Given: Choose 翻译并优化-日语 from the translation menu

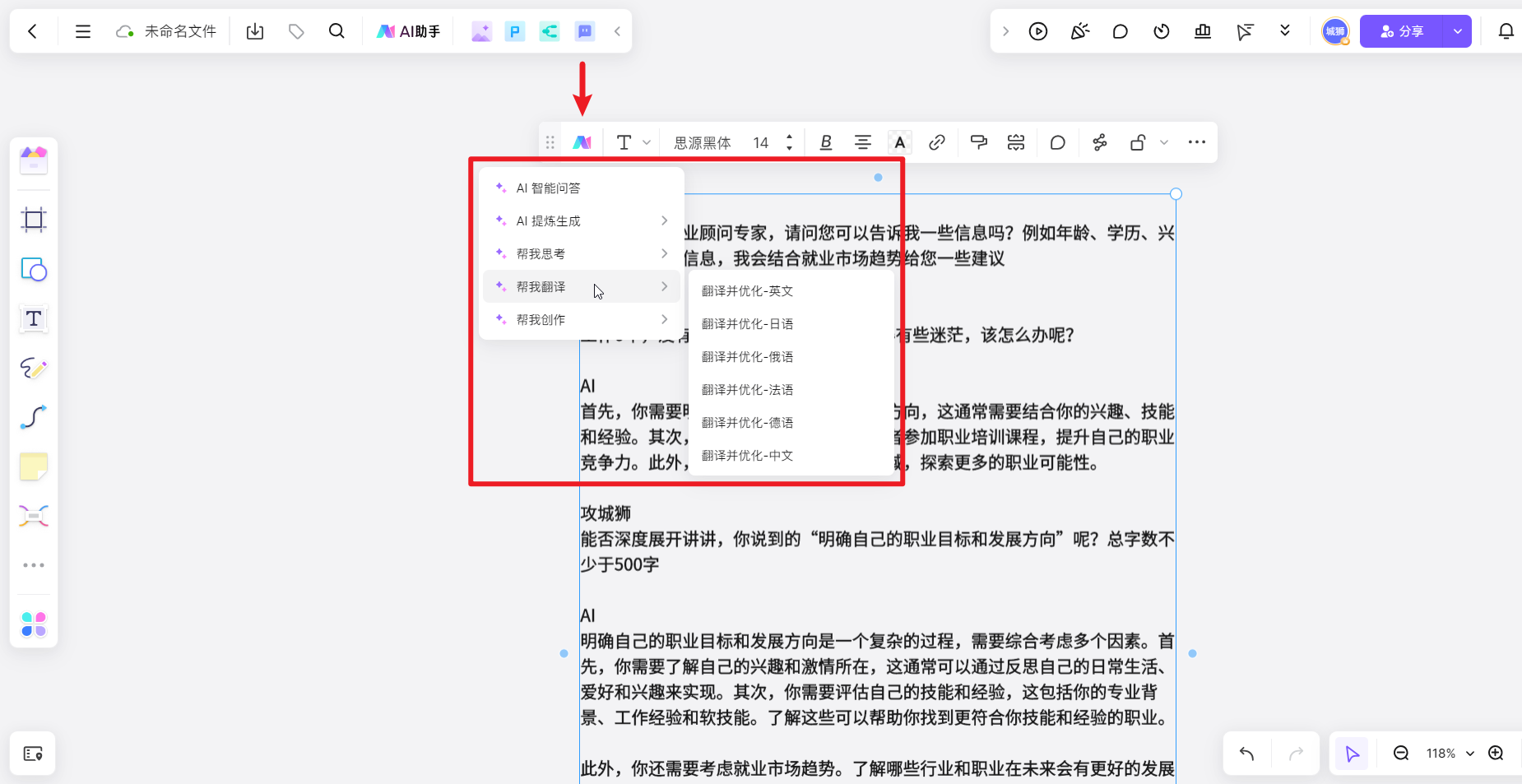Looking at the screenshot, I should [747, 323].
